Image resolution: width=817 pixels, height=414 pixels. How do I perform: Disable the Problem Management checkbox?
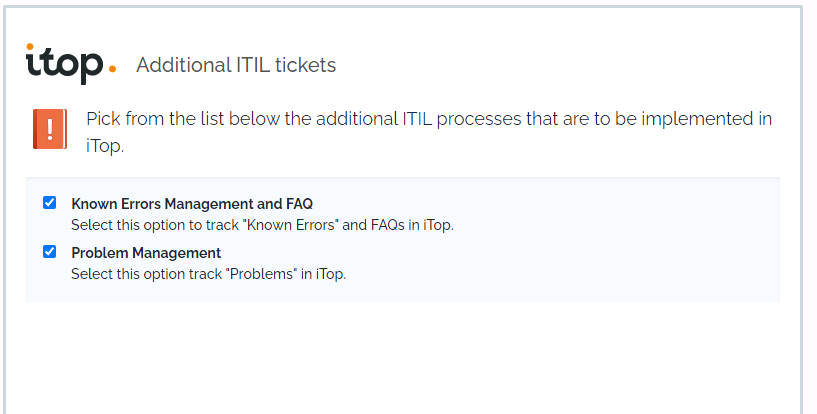[x=50, y=252]
